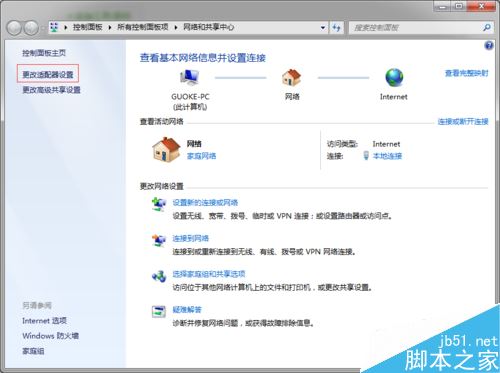Open Internet 选项 in sidebar
Screen dimensions: 500x373
[44, 321]
